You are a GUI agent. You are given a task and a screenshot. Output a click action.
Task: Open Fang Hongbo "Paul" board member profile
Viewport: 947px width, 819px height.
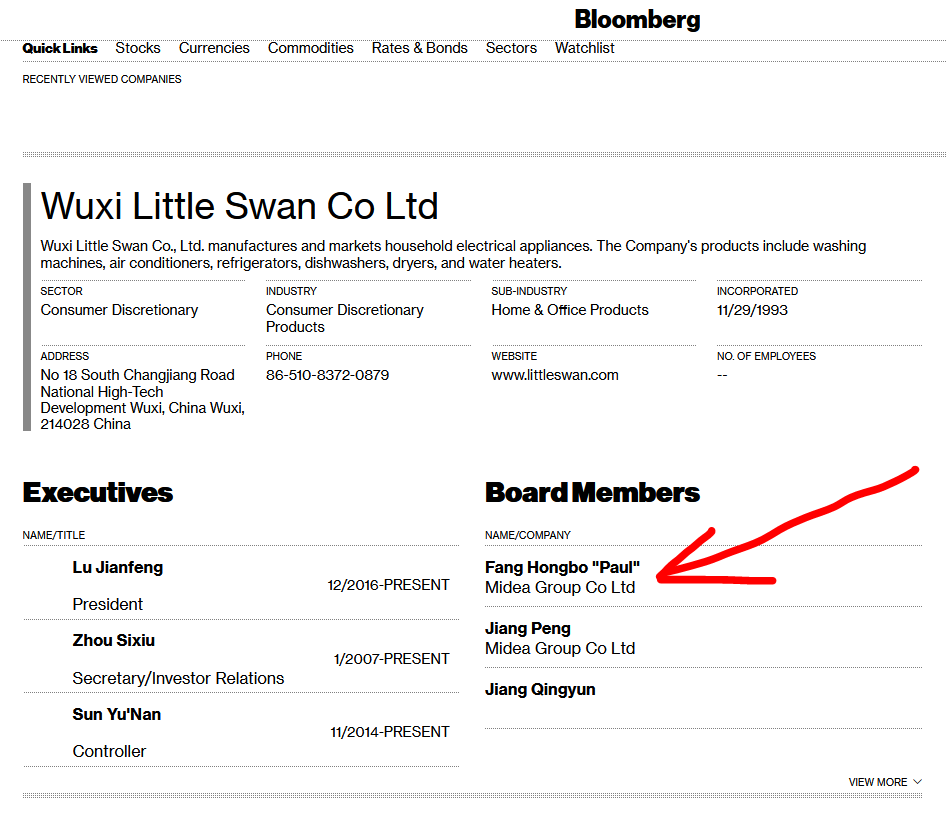pos(562,567)
